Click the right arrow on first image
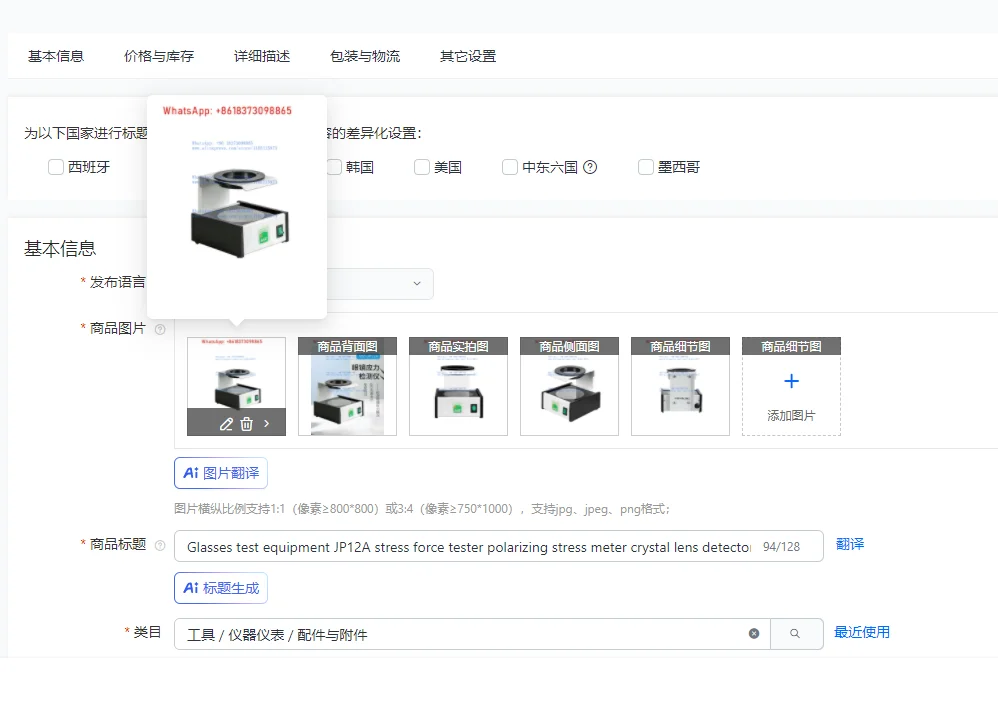Image resolution: width=998 pixels, height=715 pixels. coord(267,423)
